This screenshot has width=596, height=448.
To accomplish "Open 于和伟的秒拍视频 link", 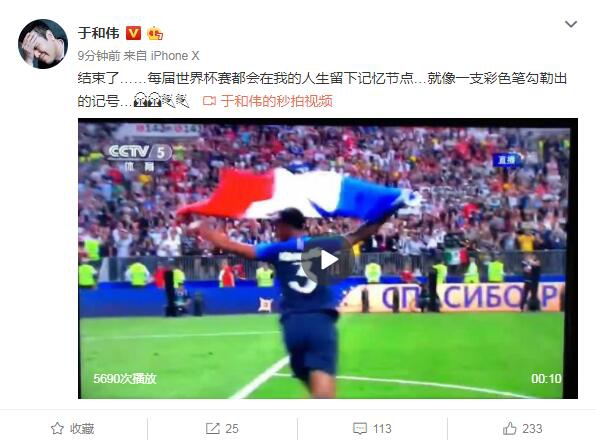I will (x=277, y=101).
